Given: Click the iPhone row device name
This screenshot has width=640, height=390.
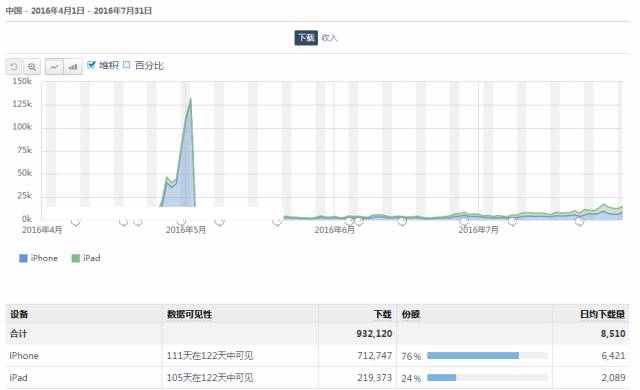Looking at the screenshot, I should pos(24,356).
